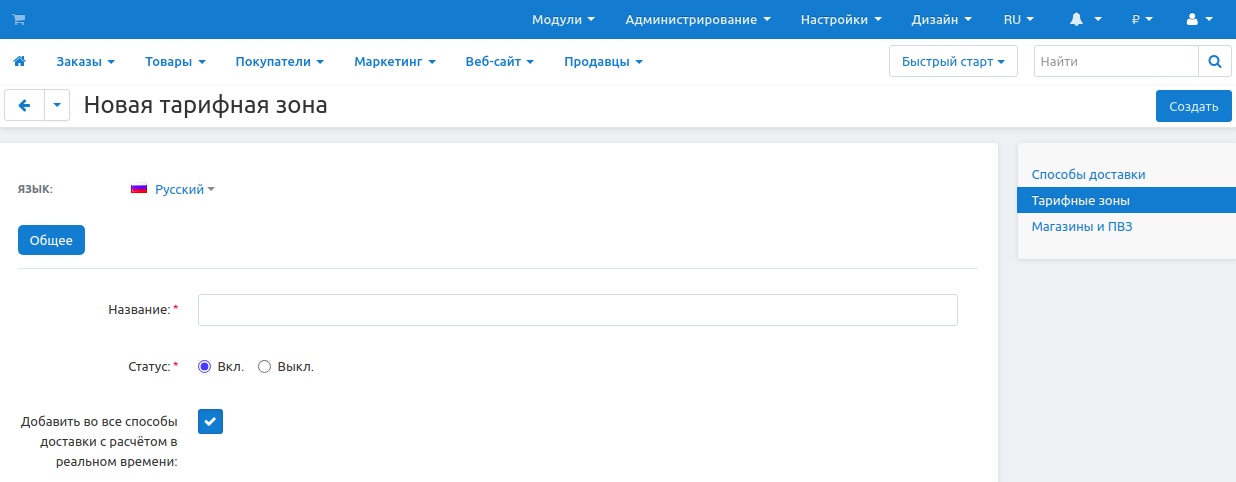Open the Способы доставки link

(1088, 174)
